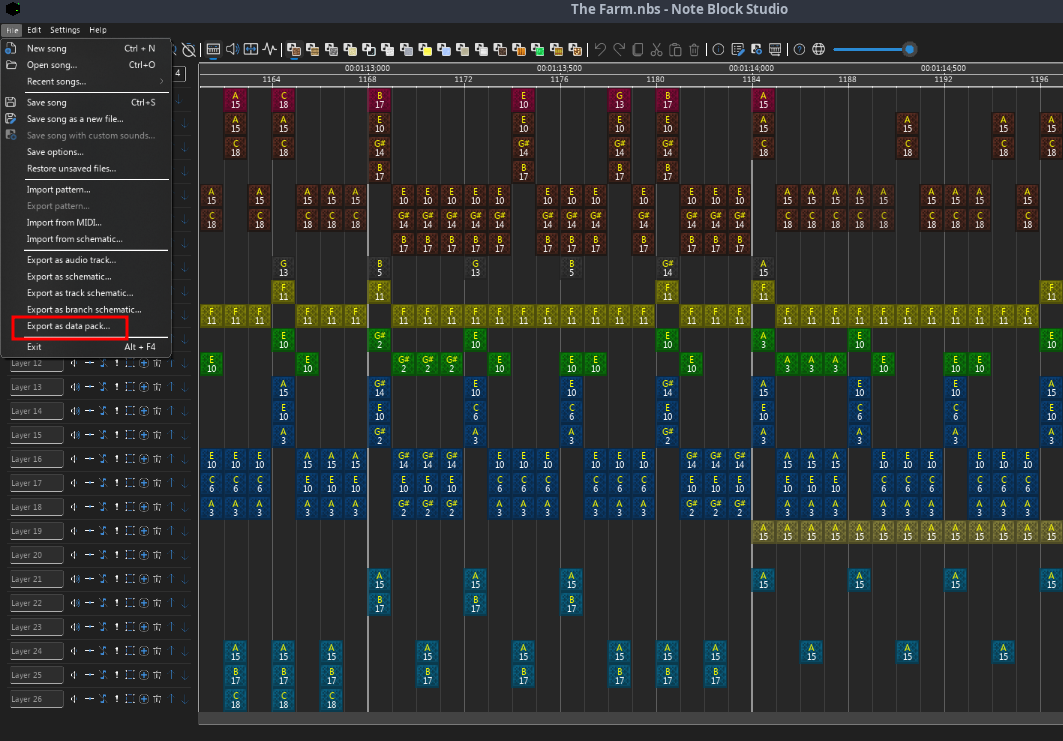Open the Settings menu
The height and width of the screenshot is (741, 1063).
[65, 31]
